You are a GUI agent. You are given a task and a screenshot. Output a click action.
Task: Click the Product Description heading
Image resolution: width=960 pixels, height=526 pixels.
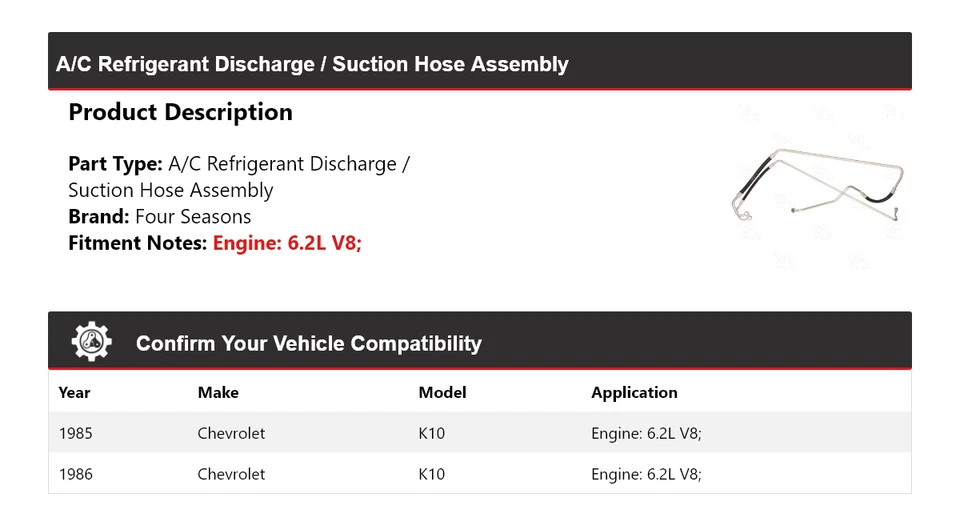coord(181,112)
